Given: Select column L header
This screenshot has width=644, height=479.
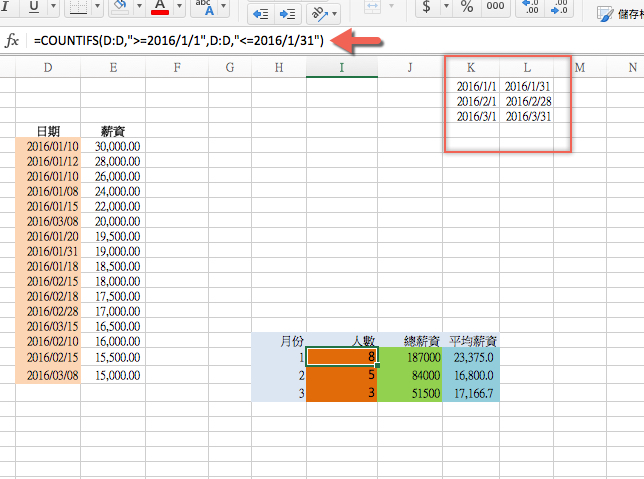Looking at the screenshot, I should tap(527, 67).
